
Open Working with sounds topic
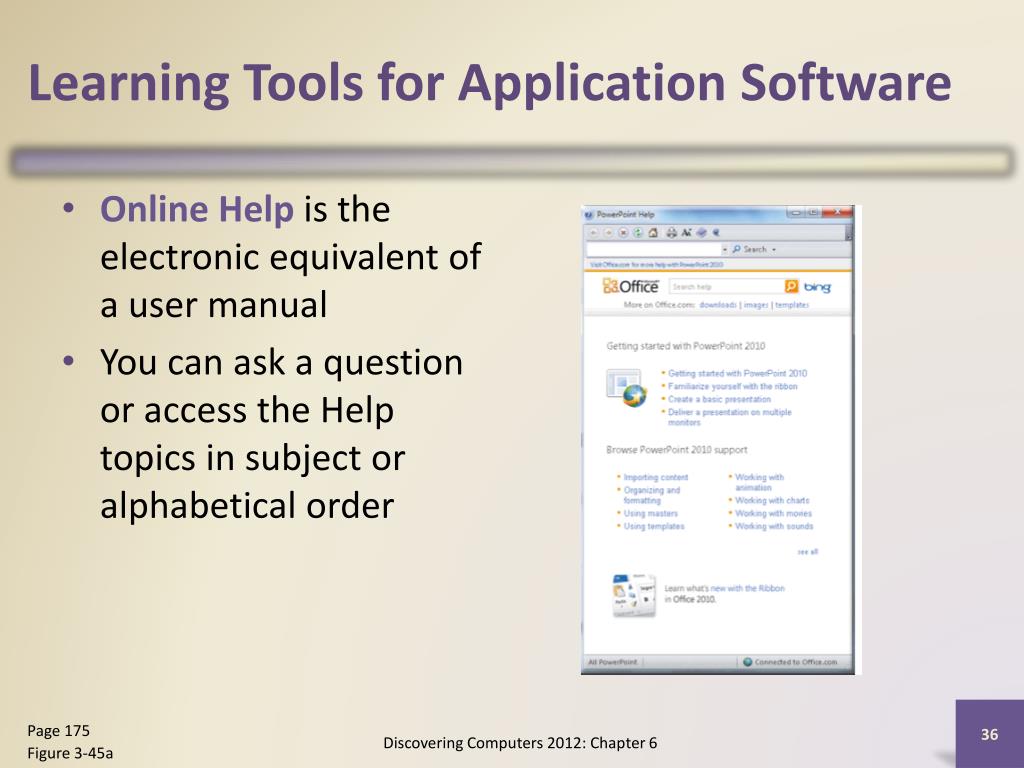(774, 526)
